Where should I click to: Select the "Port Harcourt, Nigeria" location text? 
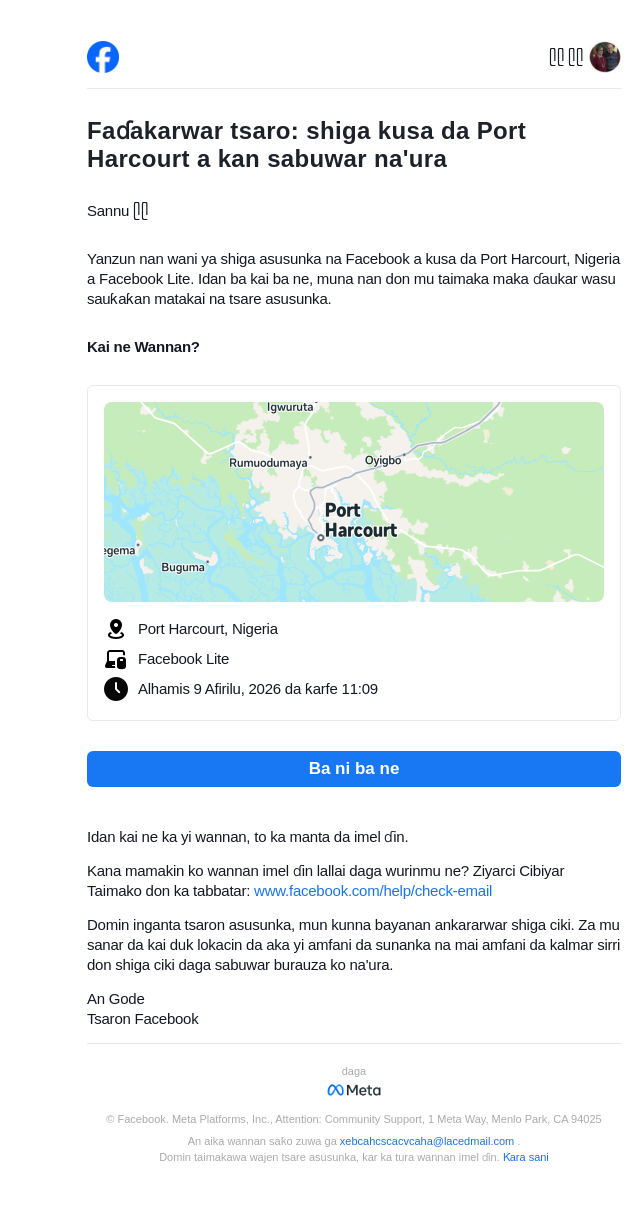[208, 629]
